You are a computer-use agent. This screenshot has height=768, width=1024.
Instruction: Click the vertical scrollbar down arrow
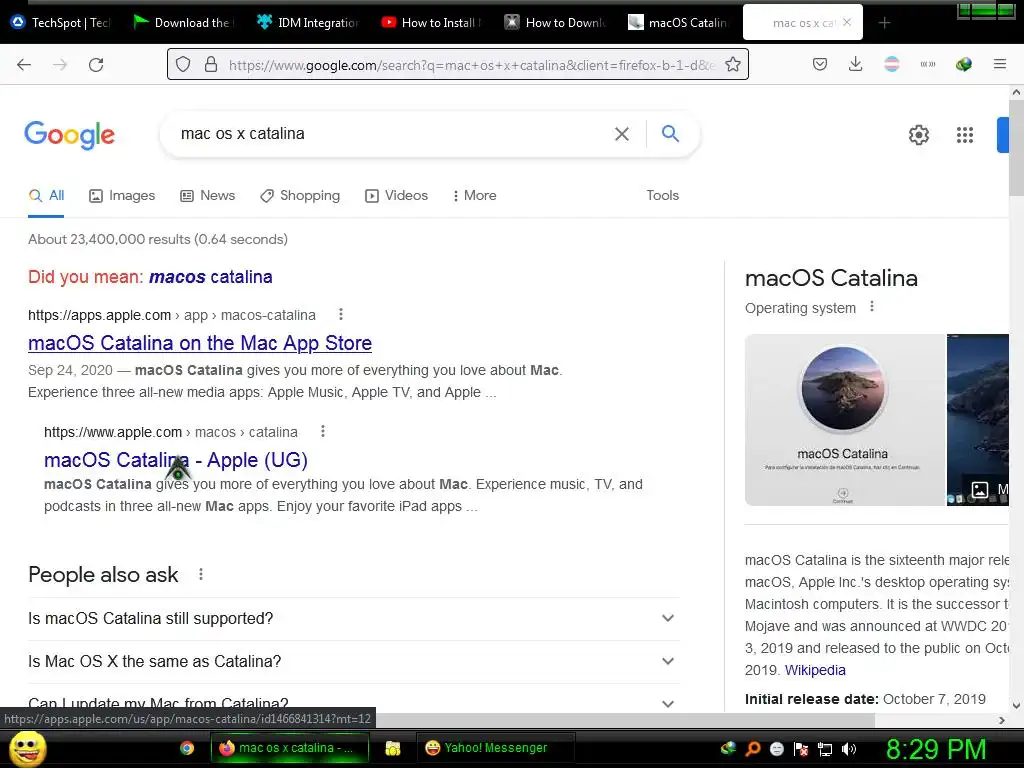tap(1016, 705)
